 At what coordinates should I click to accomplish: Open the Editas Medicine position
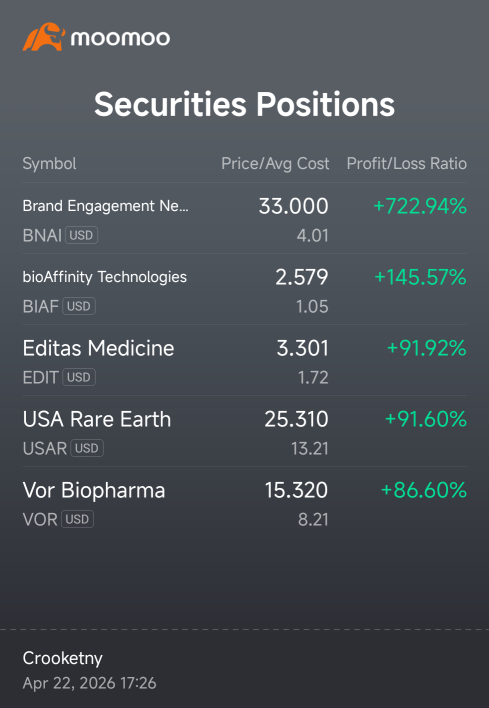[x=244, y=360]
